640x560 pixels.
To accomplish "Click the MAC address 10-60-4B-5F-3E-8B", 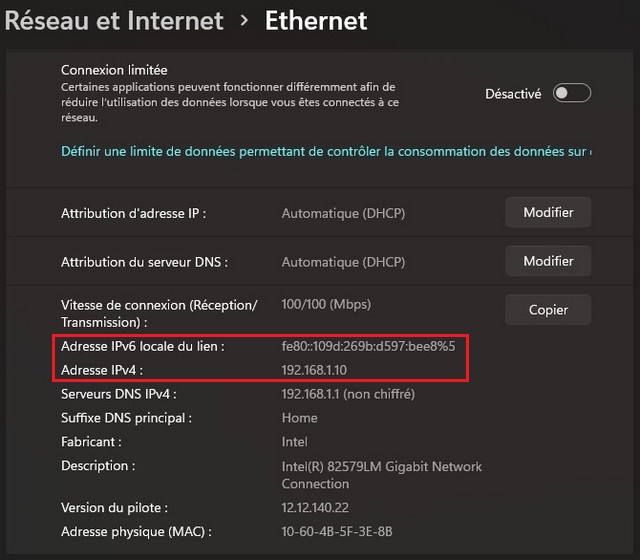I will (x=337, y=531).
